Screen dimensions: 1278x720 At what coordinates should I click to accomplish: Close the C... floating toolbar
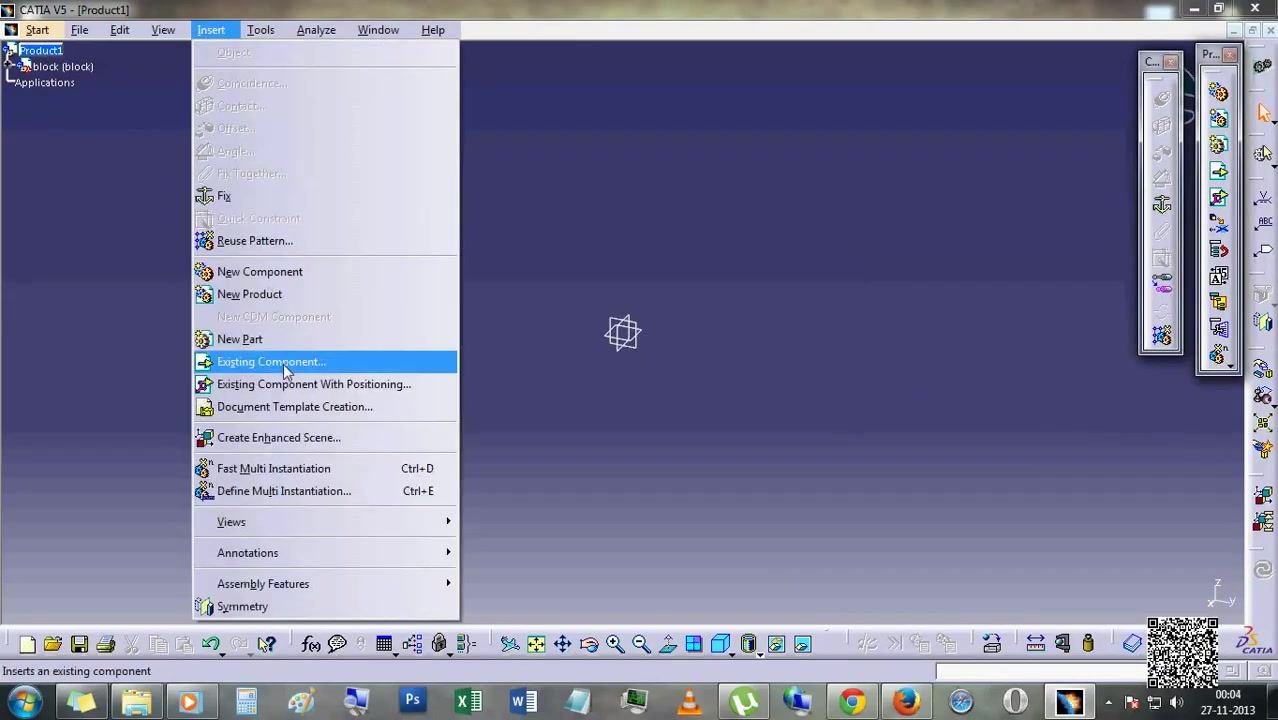click(x=1171, y=62)
